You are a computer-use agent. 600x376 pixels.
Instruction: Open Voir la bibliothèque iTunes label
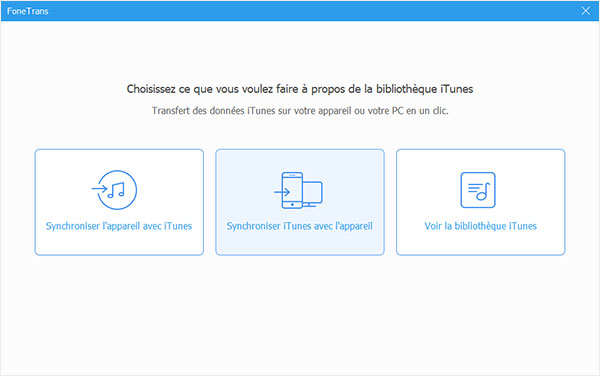pyautogui.click(x=481, y=226)
